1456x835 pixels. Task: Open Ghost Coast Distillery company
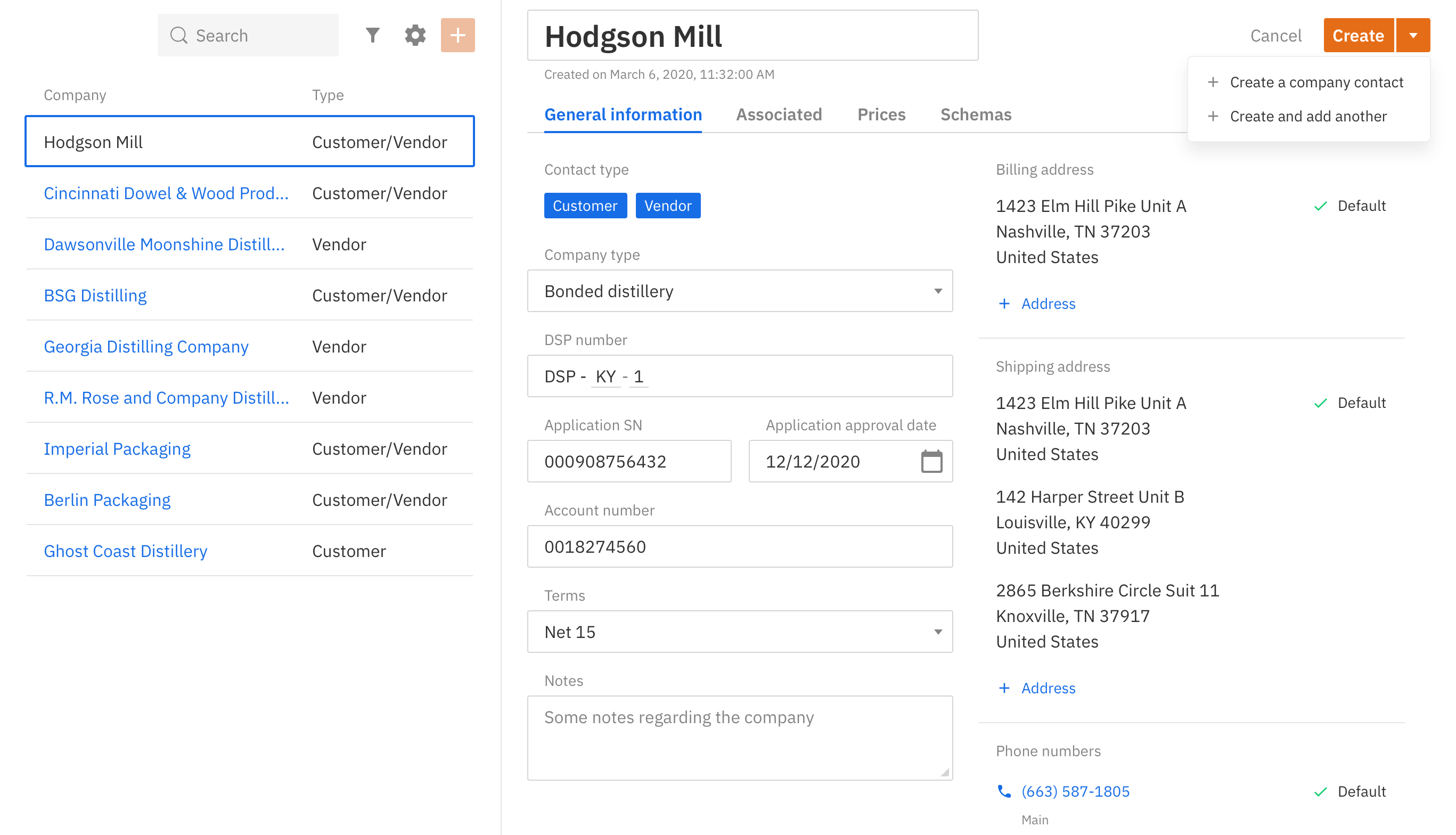point(126,551)
